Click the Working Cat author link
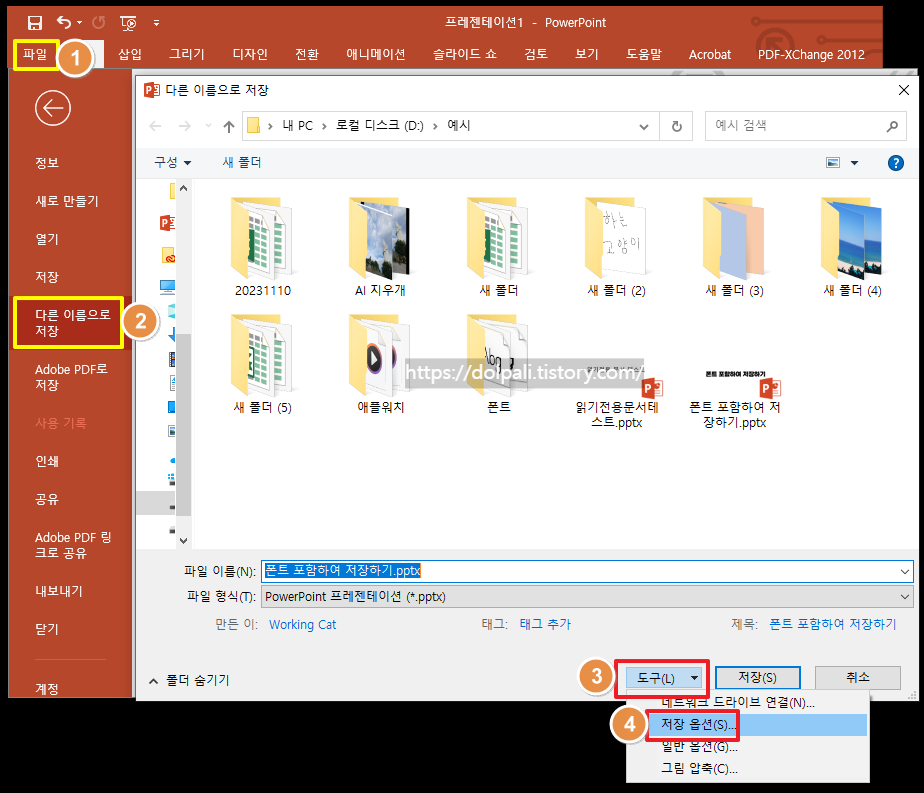924x793 pixels. (x=302, y=625)
